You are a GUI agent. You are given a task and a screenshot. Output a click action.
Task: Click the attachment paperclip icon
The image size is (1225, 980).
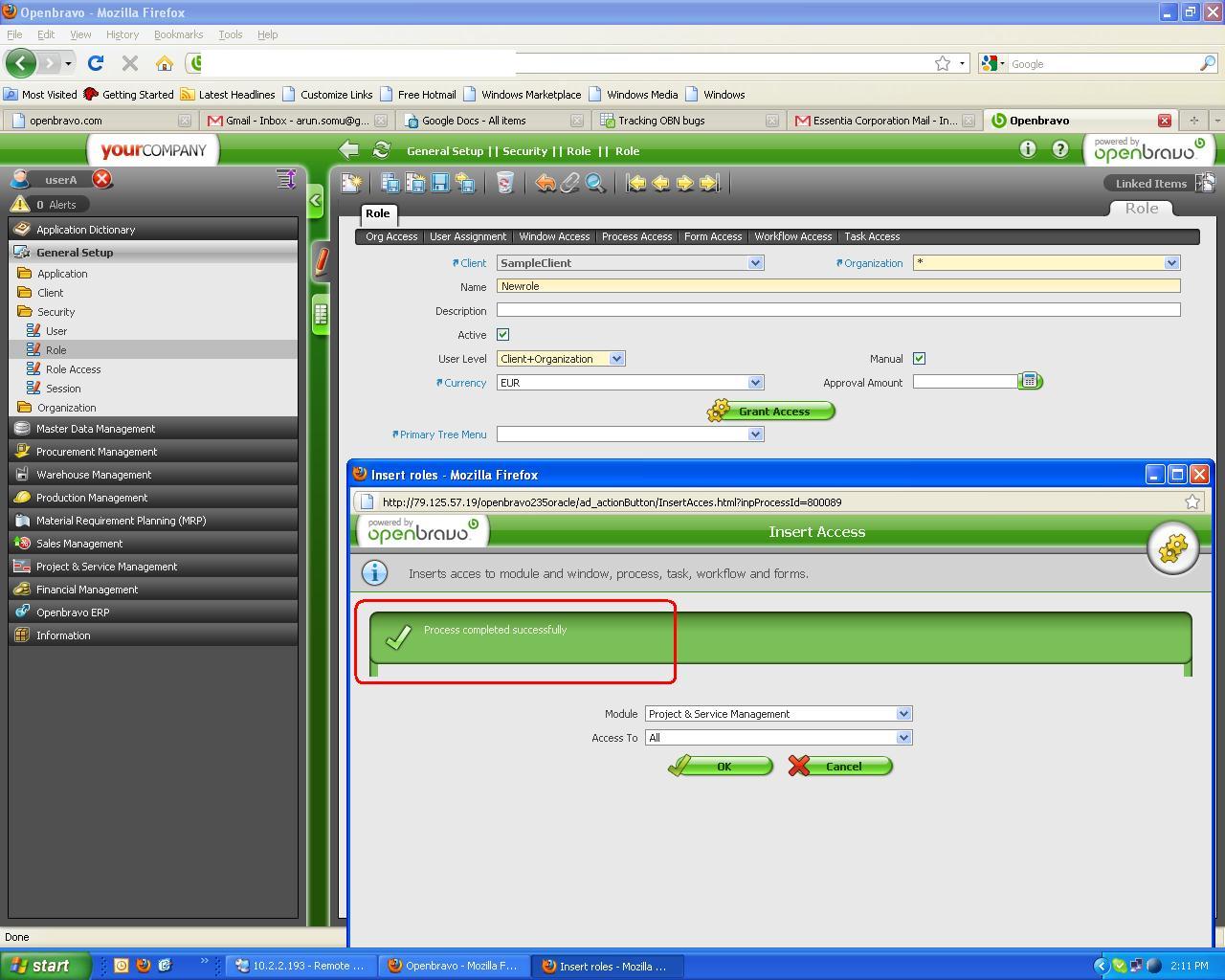point(570,183)
